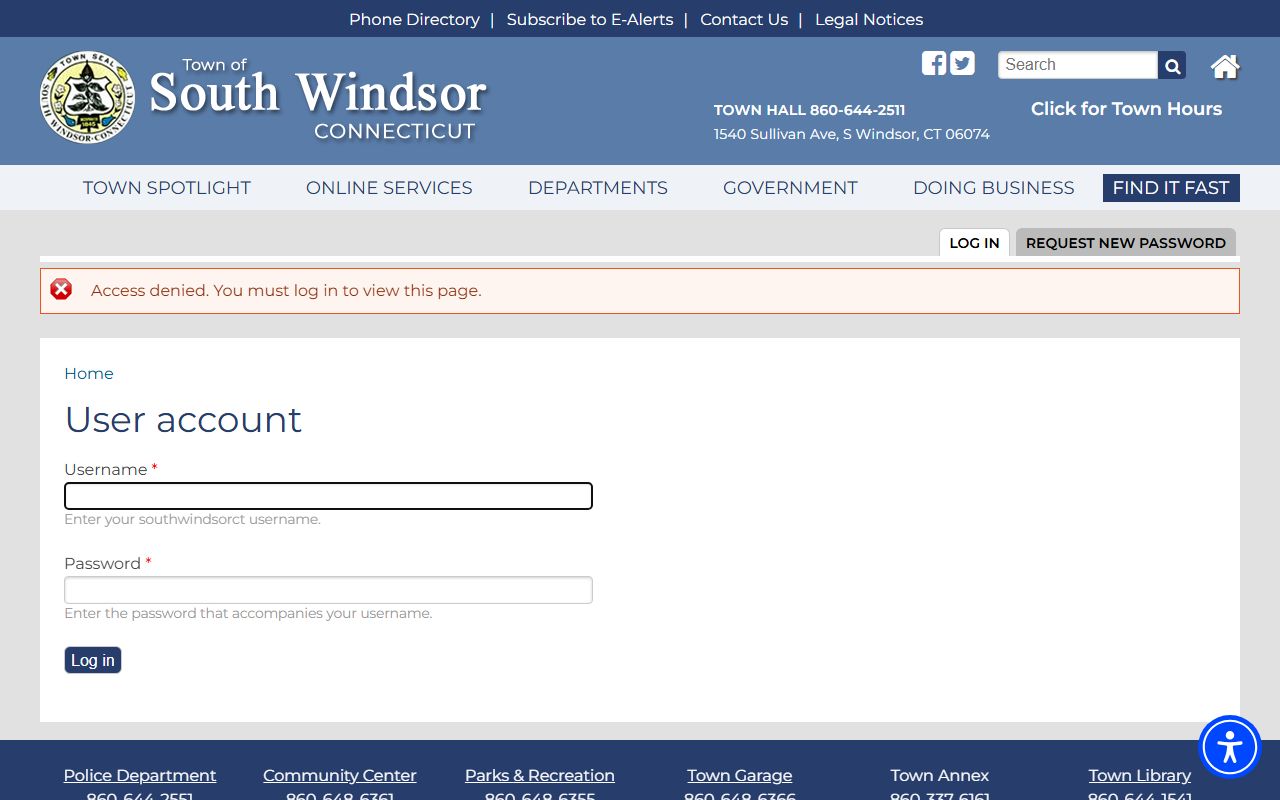Submit the form with Log in button
This screenshot has height=800, width=1280.
(x=93, y=660)
